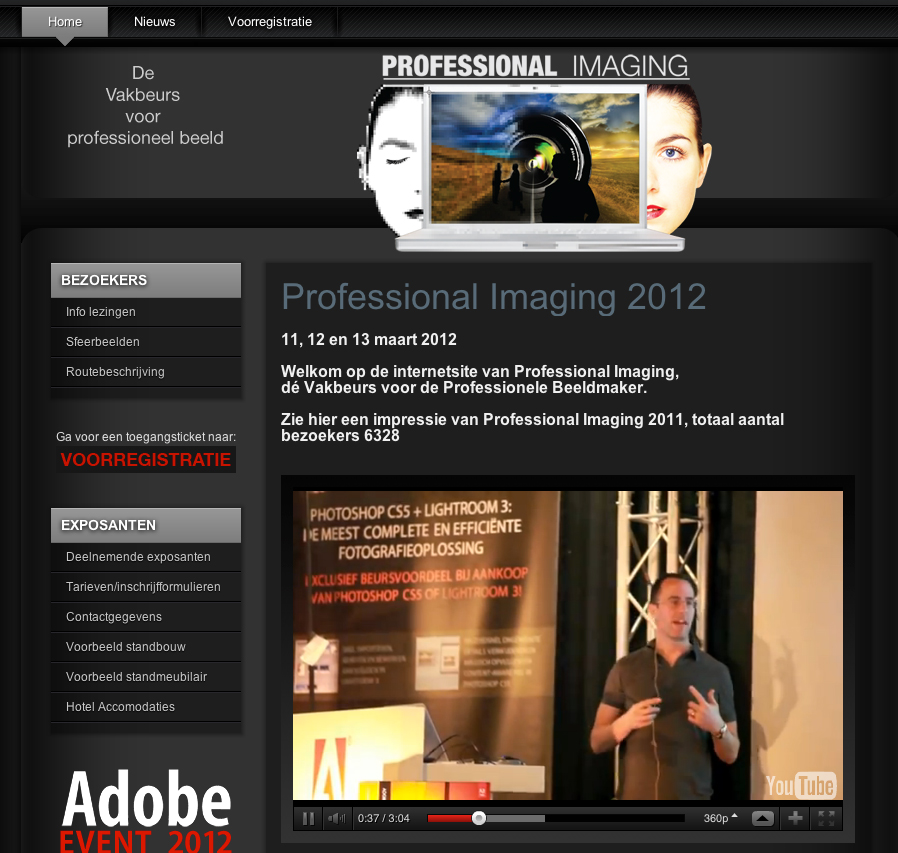Open Tarieven/inschrijfformulieren

pyautogui.click(x=146, y=587)
